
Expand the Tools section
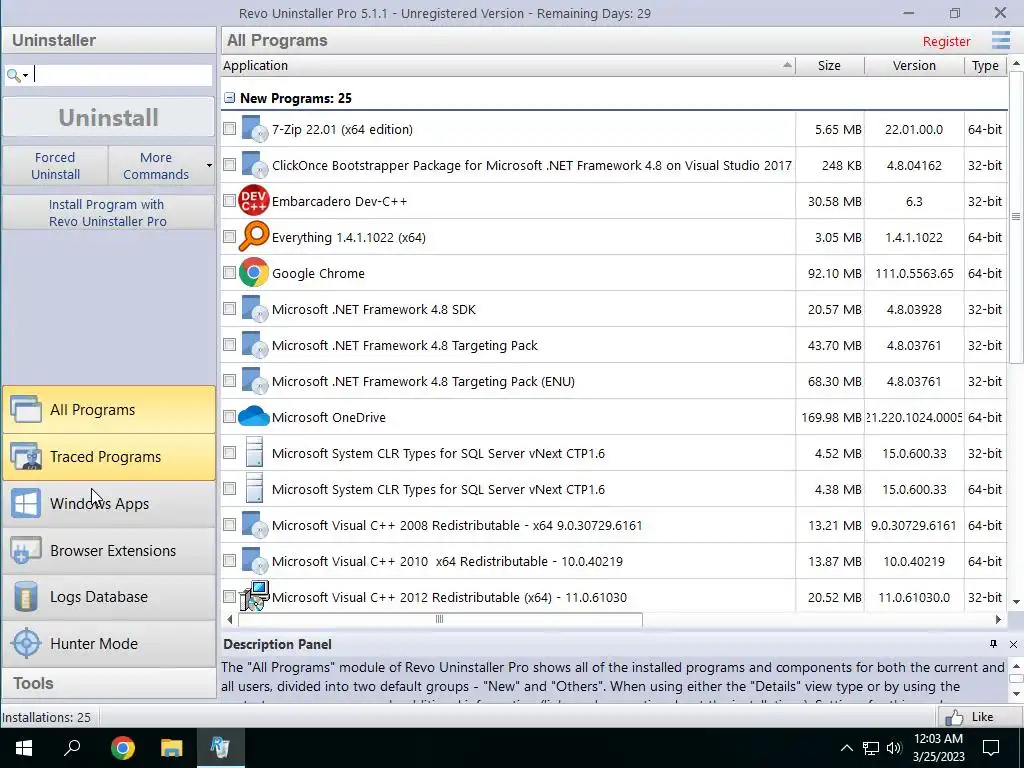pos(109,683)
